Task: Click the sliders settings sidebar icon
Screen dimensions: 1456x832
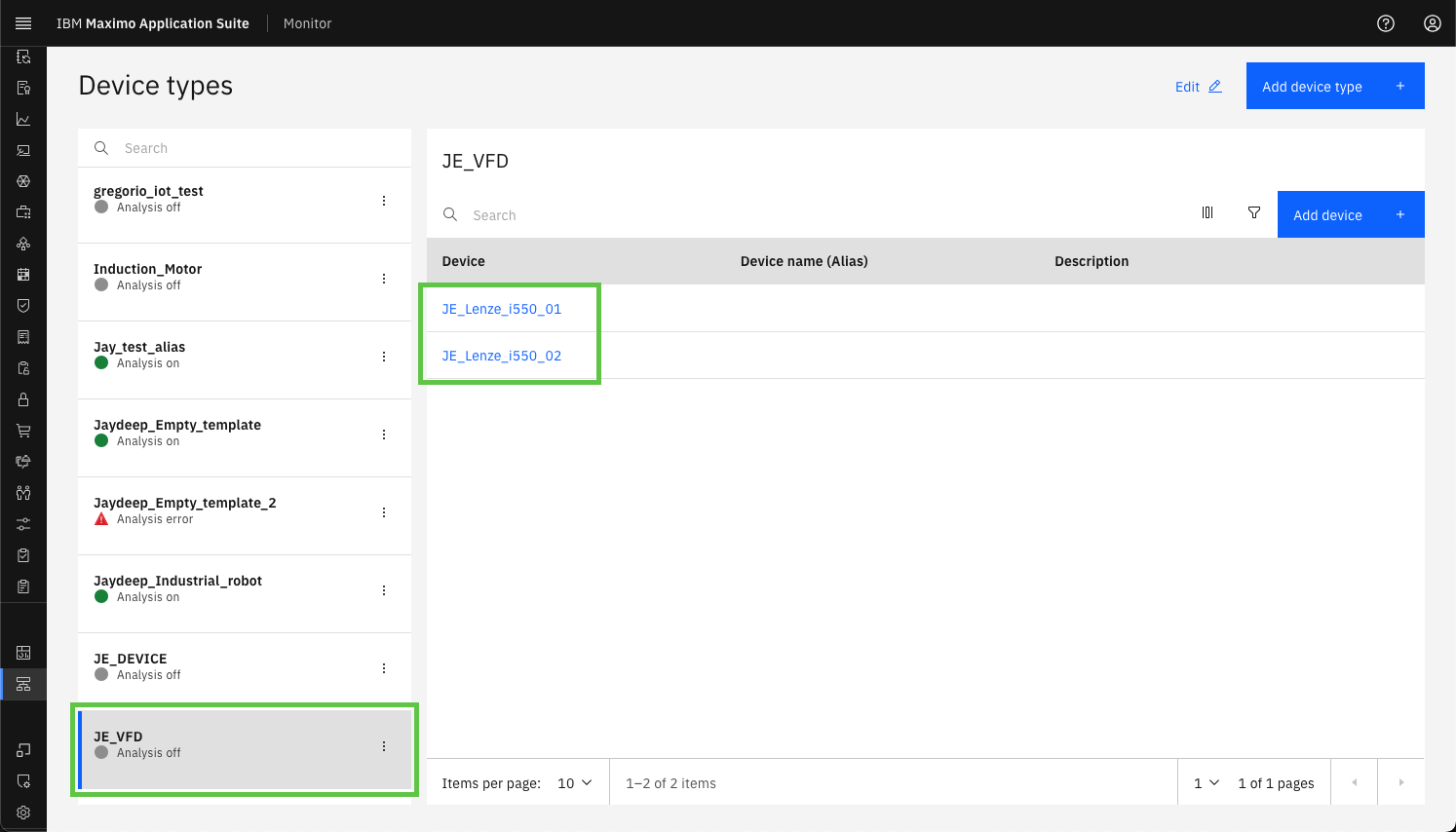Action: [x=23, y=524]
